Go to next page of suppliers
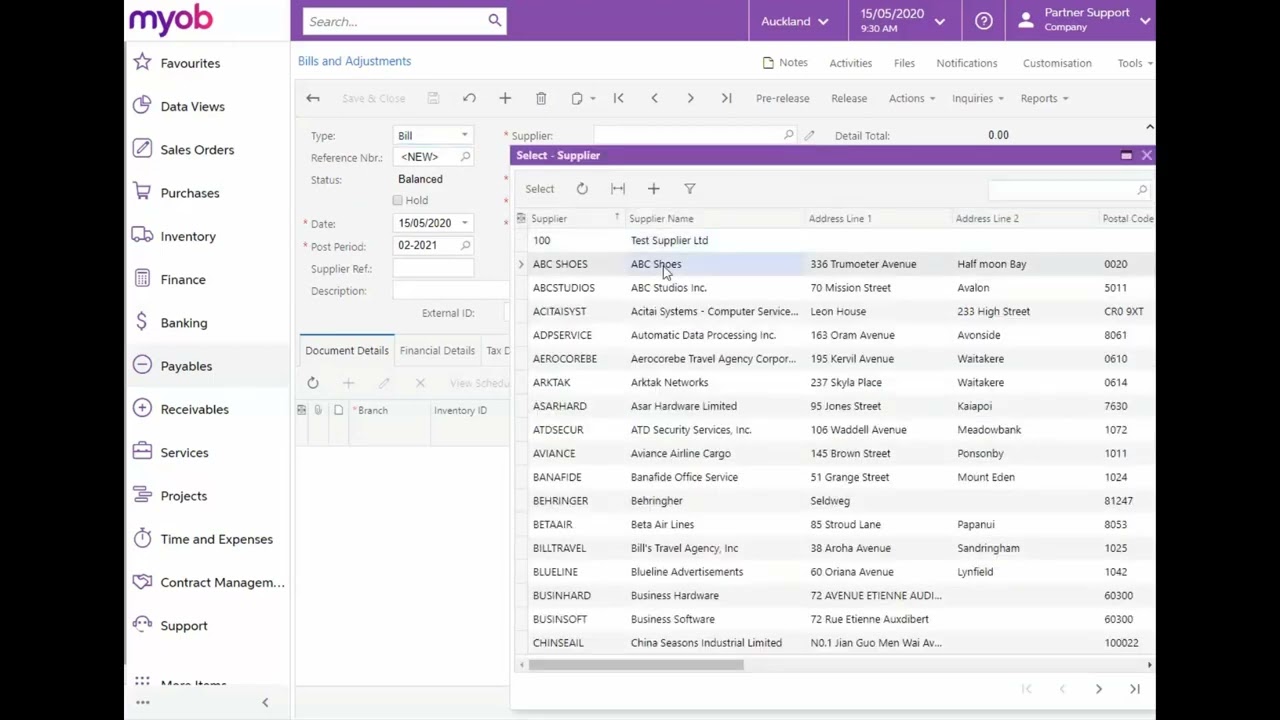1280x720 pixels. click(x=1098, y=689)
